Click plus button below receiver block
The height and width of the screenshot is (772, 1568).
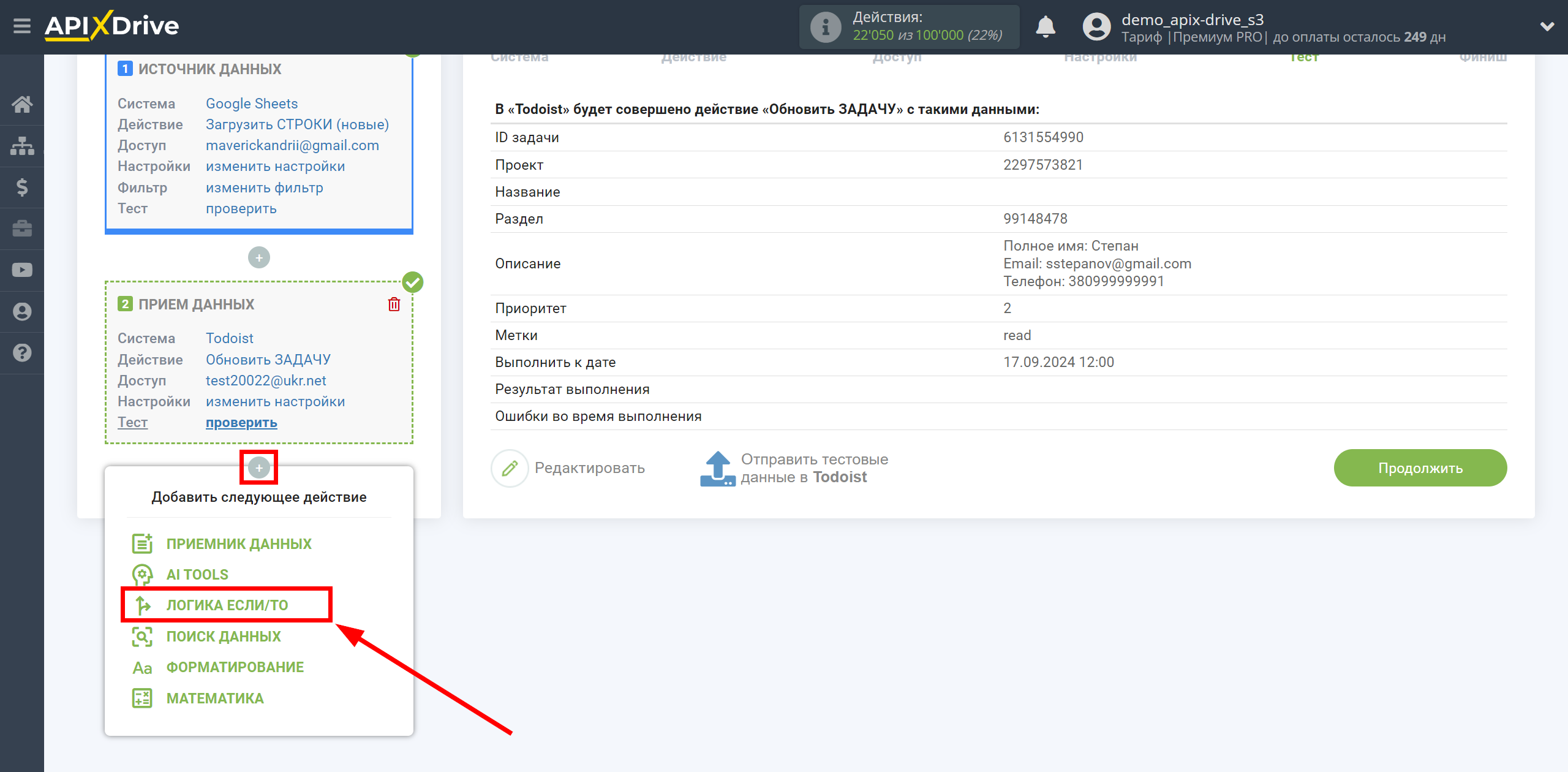pos(259,468)
